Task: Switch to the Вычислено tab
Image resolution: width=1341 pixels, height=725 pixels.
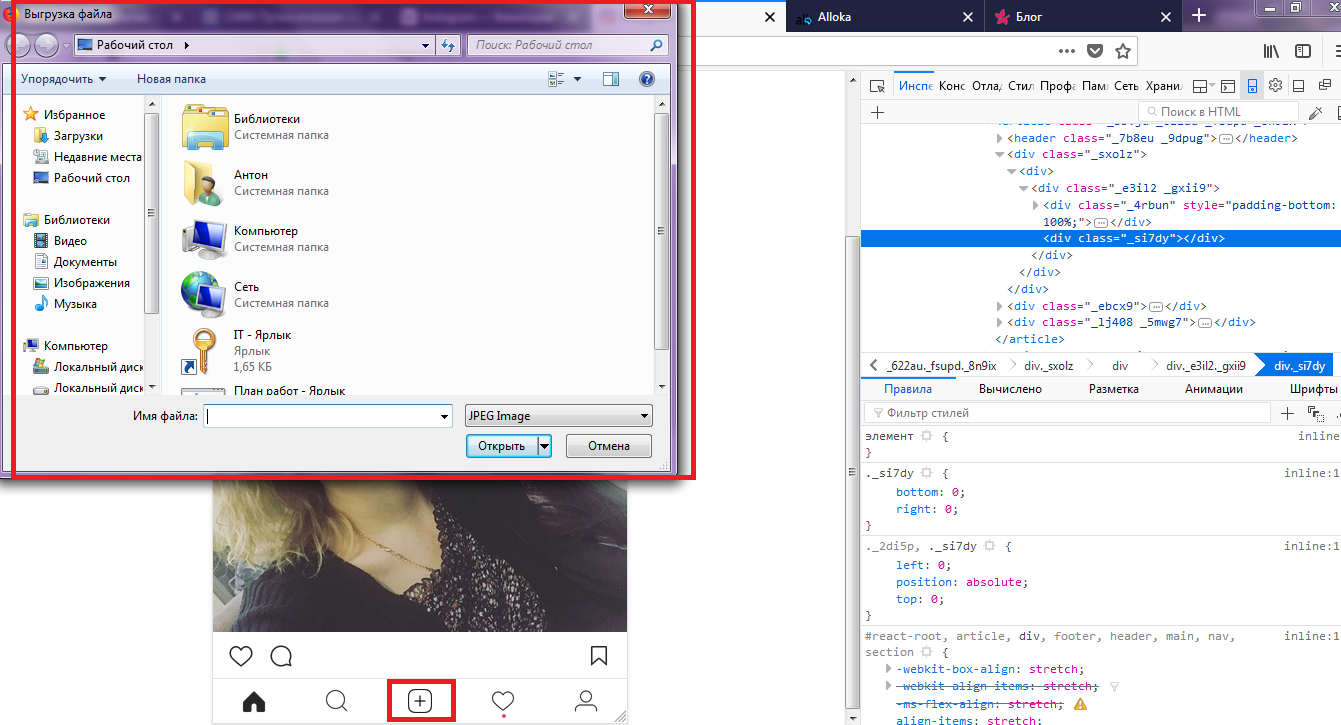Action: [x=1010, y=389]
